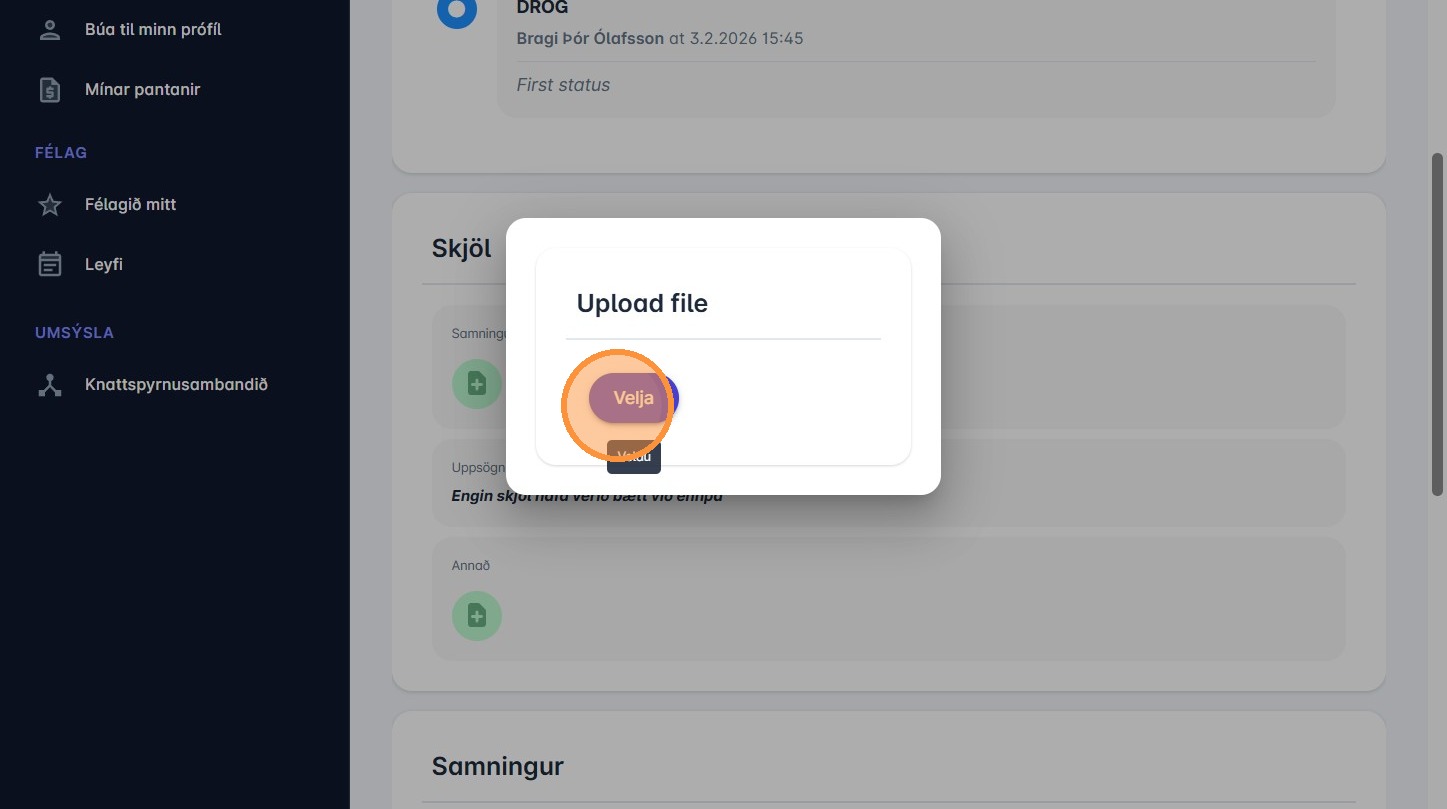Click the "Samningur" heading at the bottom
Image resolution: width=1447 pixels, height=809 pixels.
pos(498,766)
